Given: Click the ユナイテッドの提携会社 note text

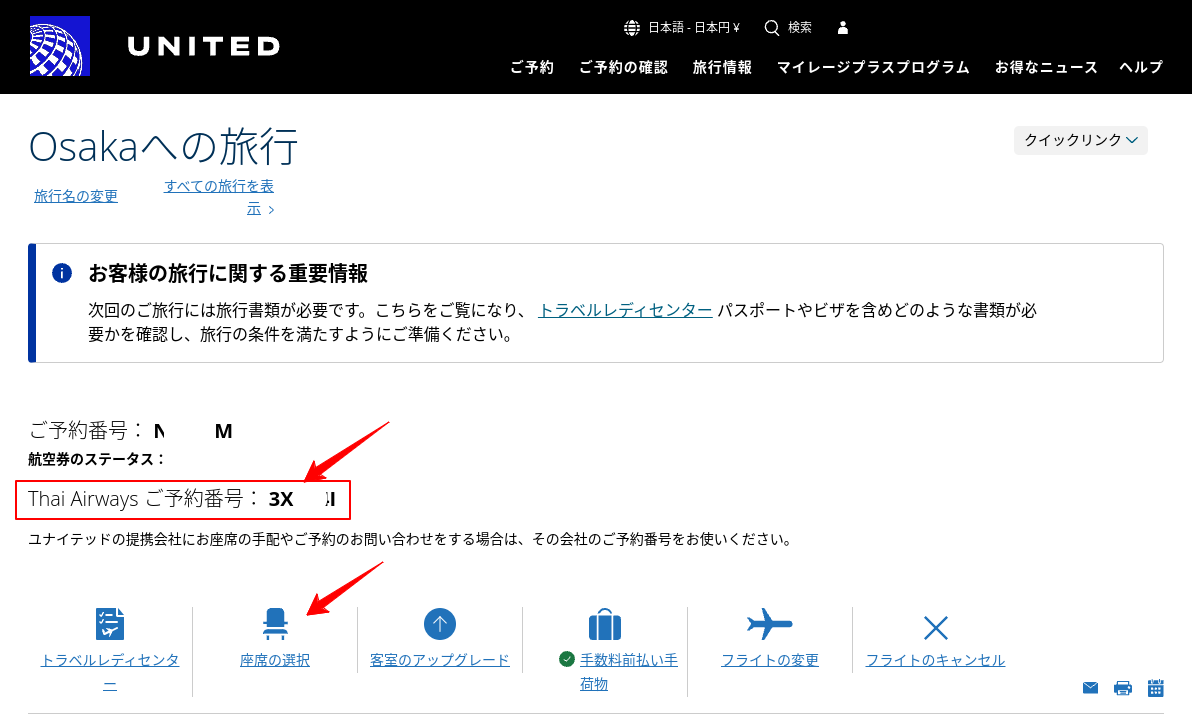Looking at the screenshot, I should [412, 540].
